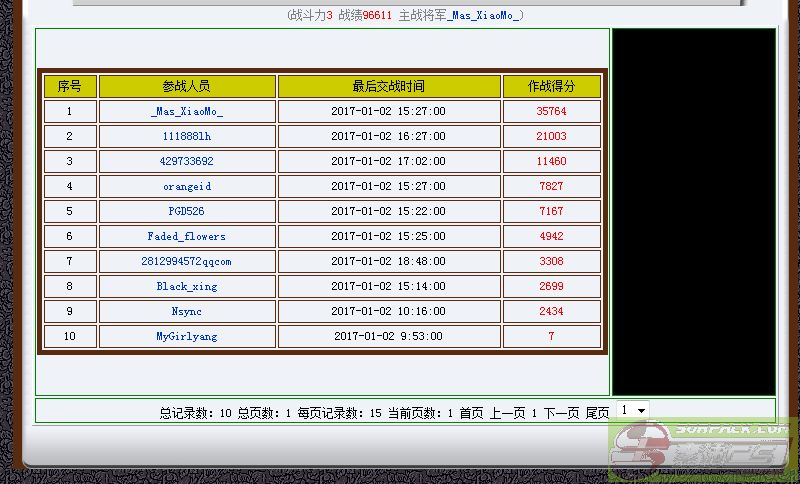
Task: Select player 429733692 in the ranking
Action: point(187,162)
